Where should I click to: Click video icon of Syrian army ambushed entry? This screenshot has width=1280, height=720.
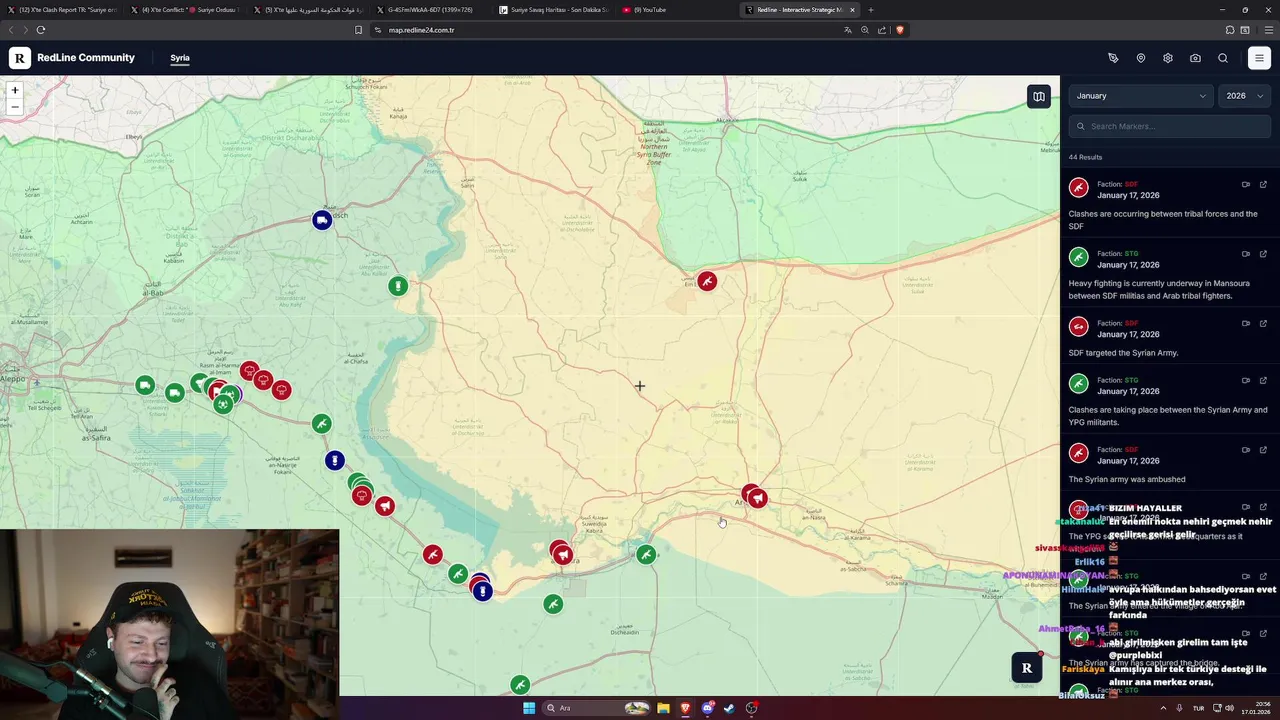1246,450
